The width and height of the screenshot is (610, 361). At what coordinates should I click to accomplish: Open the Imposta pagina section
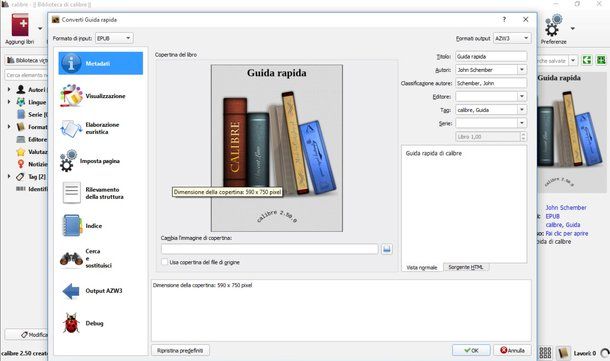tap(100, 161)
